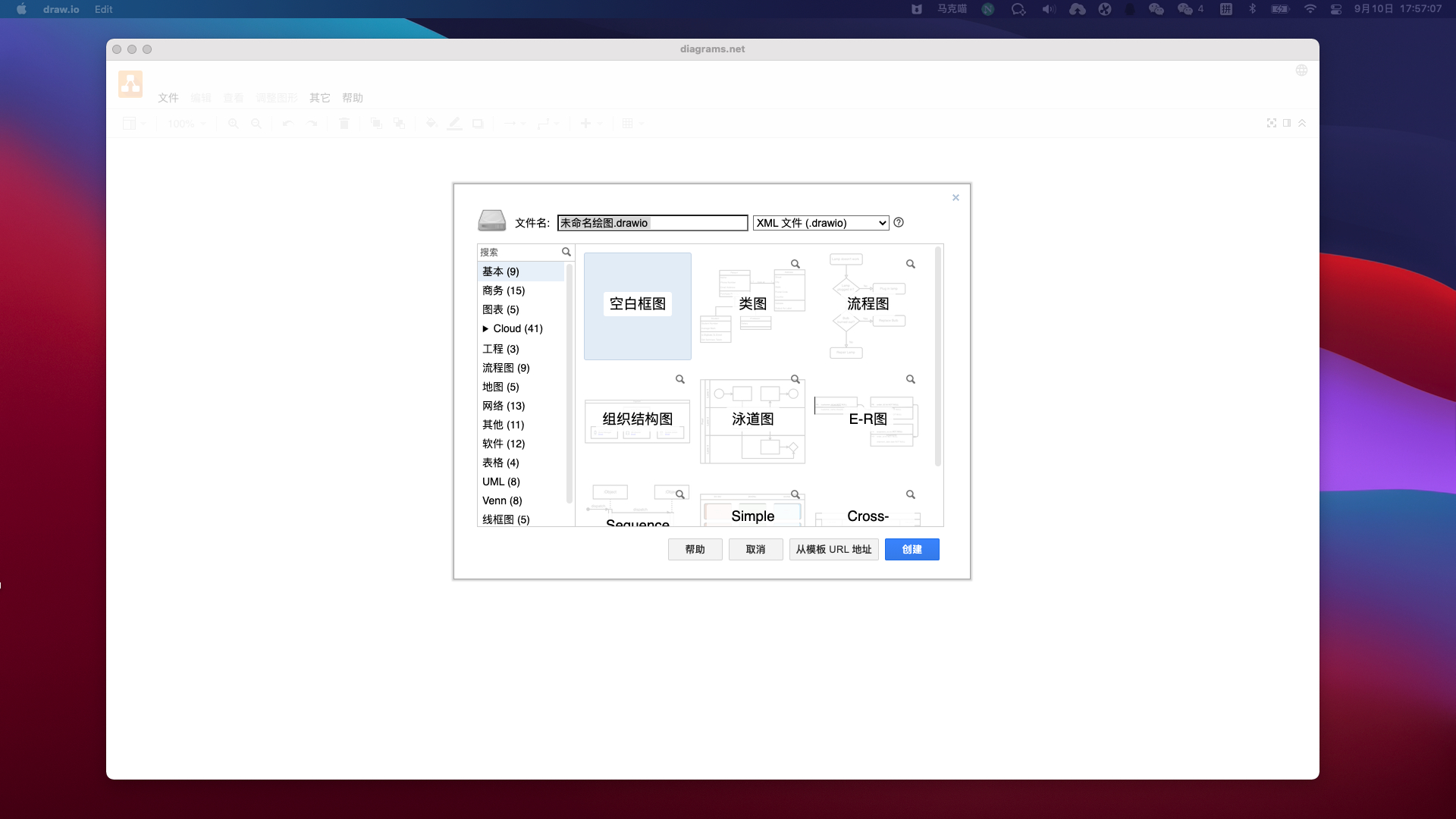Viewport: 1456px width, 819px height.
Task: Open the 其它 menu
Action: [319, 98]
